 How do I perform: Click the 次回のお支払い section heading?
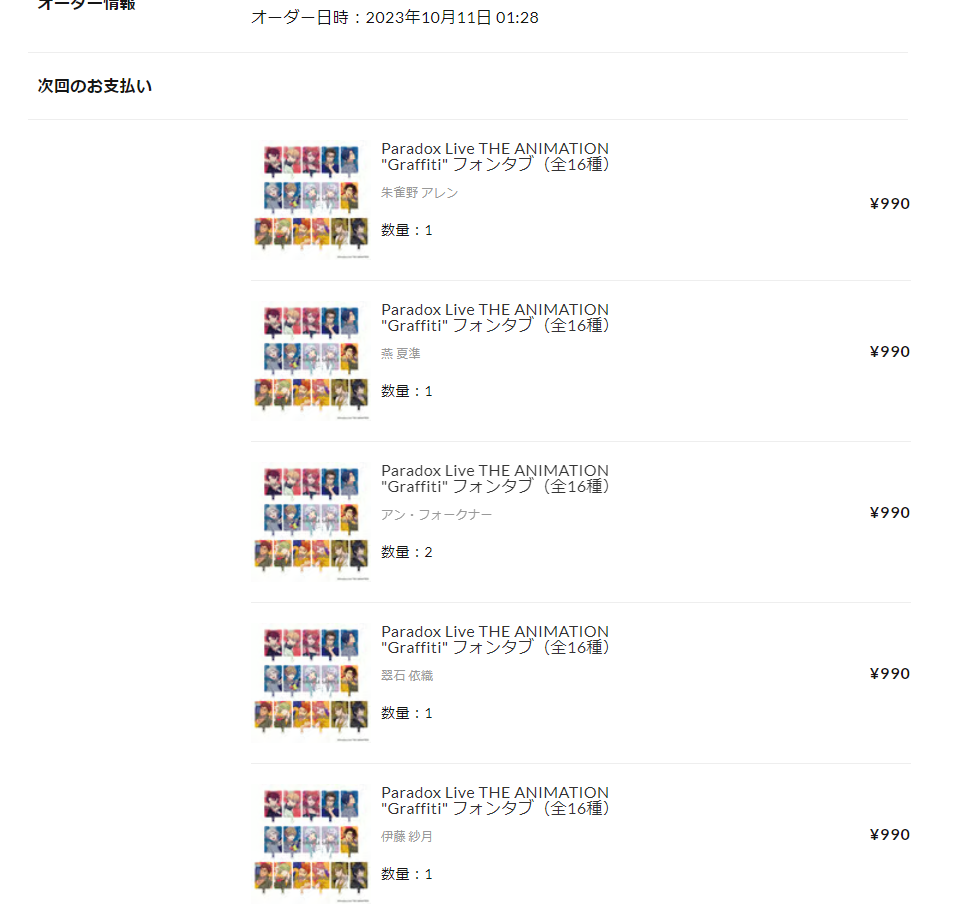pos(95,86)
